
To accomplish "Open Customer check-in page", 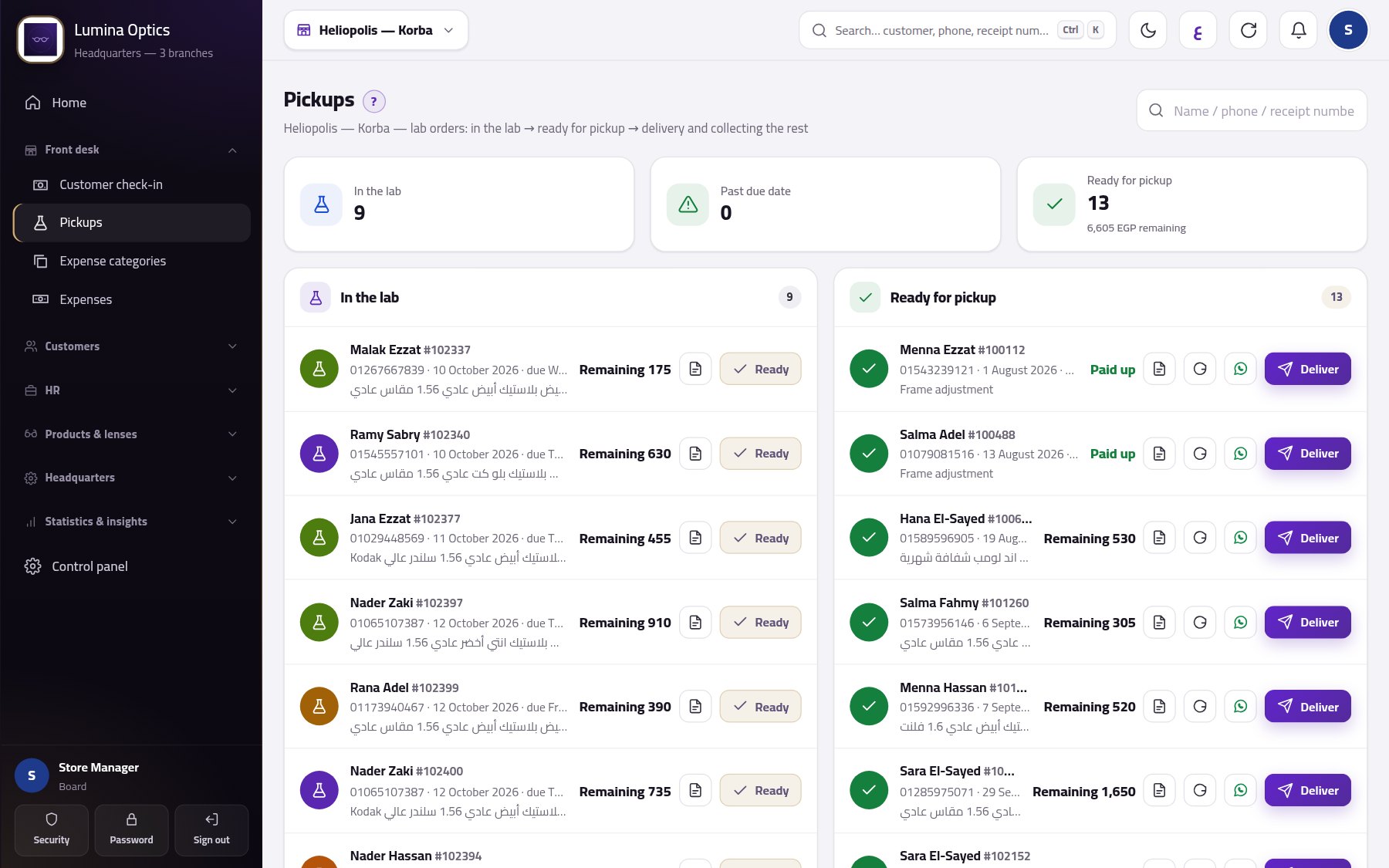I will [x=132, y=185].
